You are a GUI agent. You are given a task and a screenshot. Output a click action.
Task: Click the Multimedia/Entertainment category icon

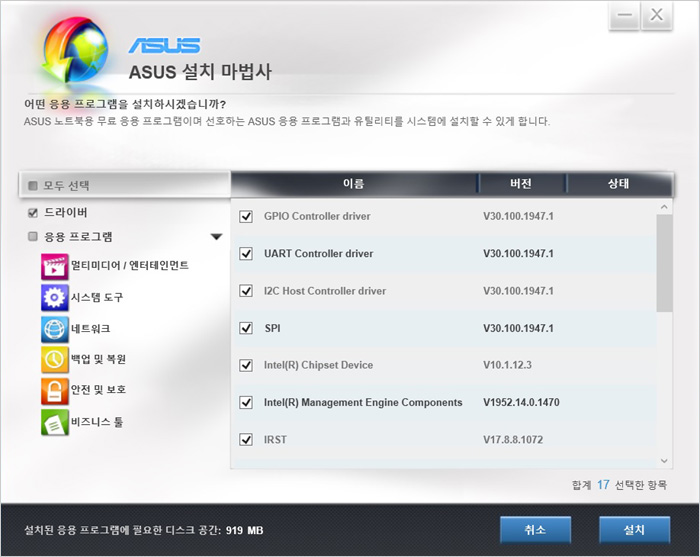[54, 266]
